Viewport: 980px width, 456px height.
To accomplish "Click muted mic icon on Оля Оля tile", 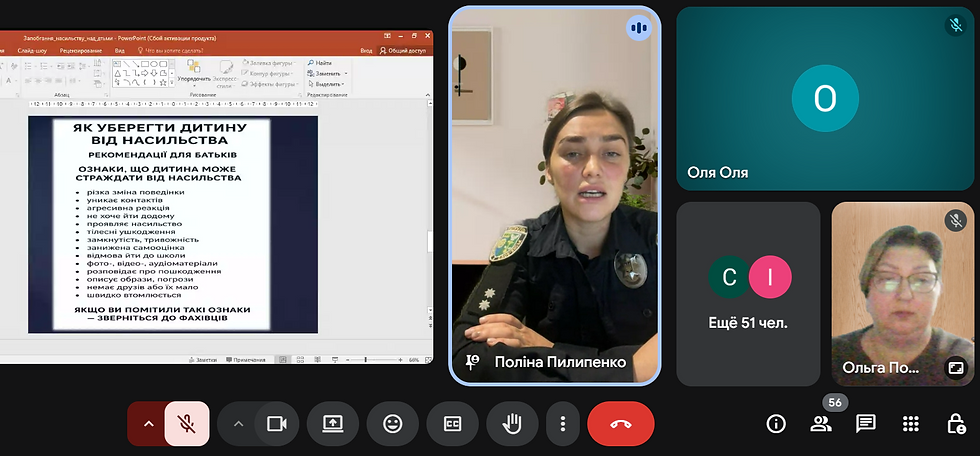I will [x=956, y=24].
